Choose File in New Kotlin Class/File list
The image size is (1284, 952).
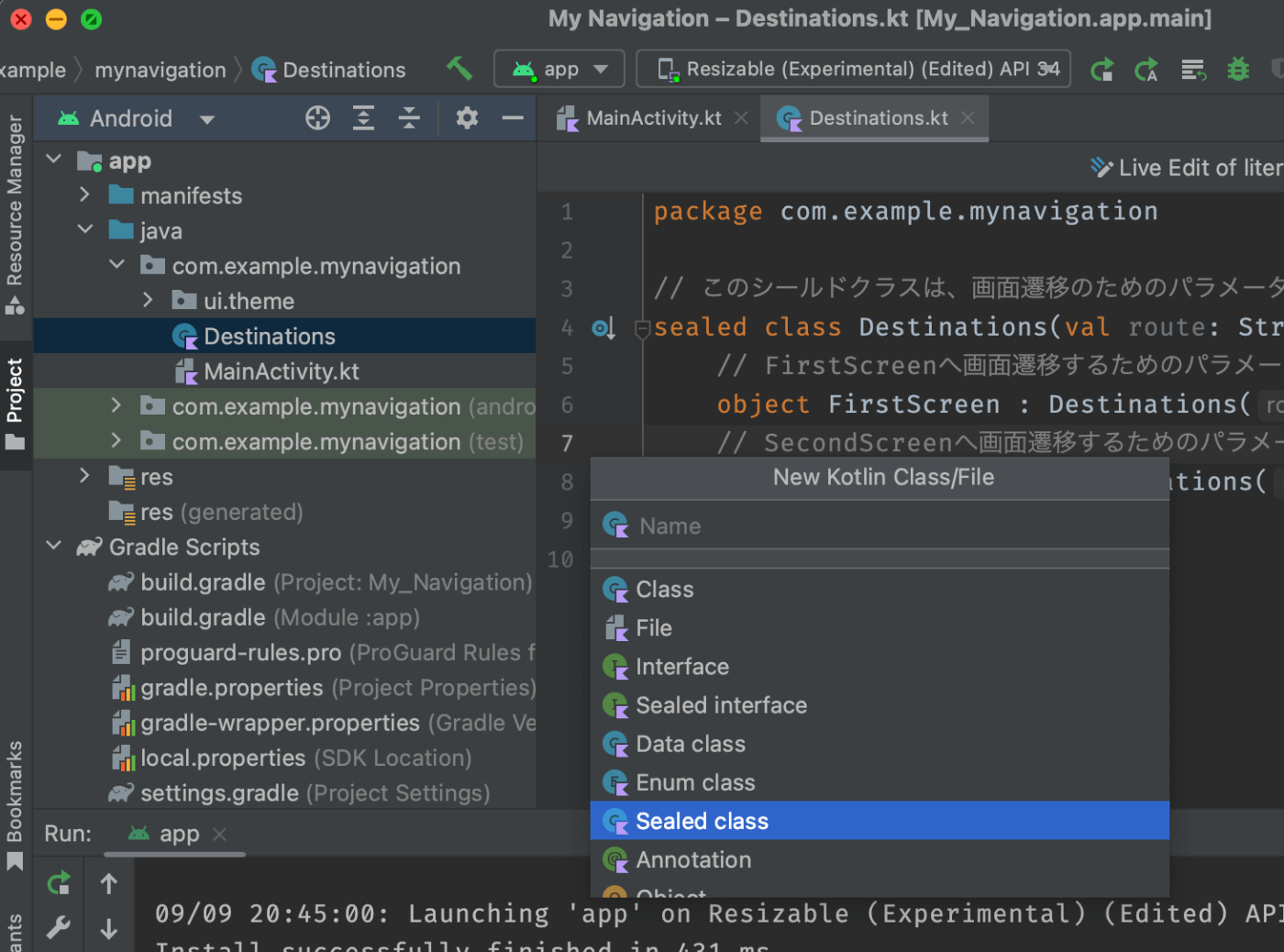pos(880,628)
